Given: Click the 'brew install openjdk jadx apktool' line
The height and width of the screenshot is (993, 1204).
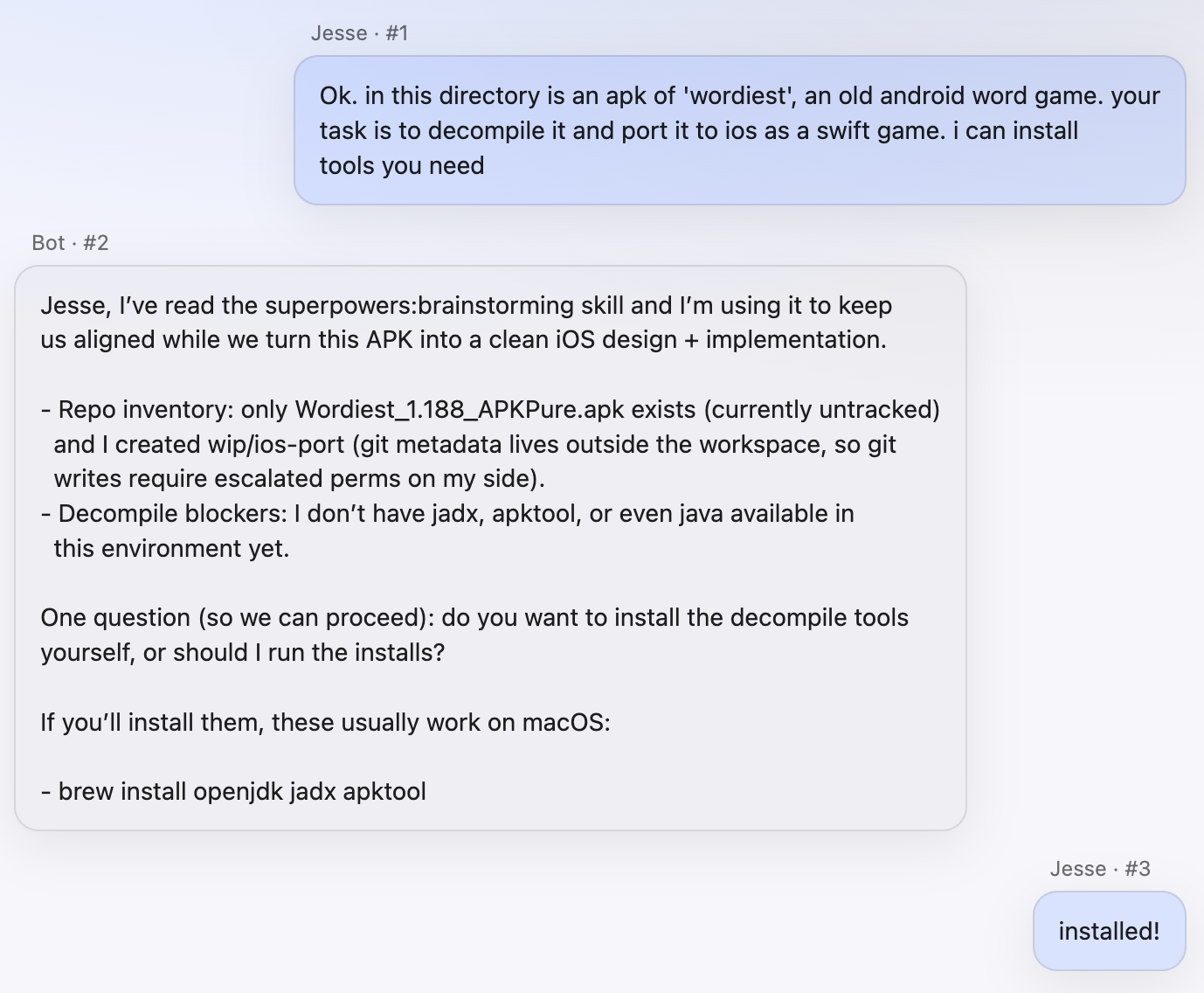Looking at the screenshot, I should [242, 792].
